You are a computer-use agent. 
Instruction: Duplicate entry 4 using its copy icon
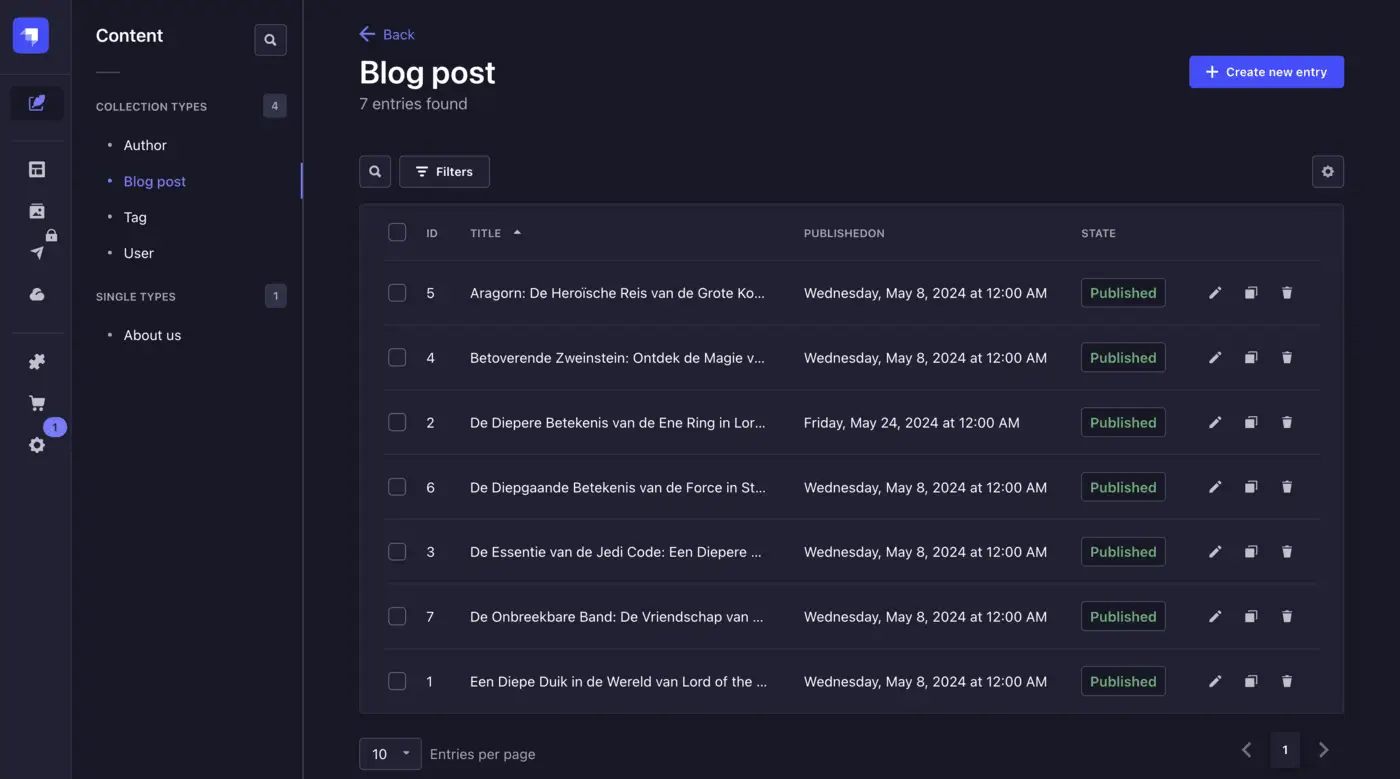1251,357
